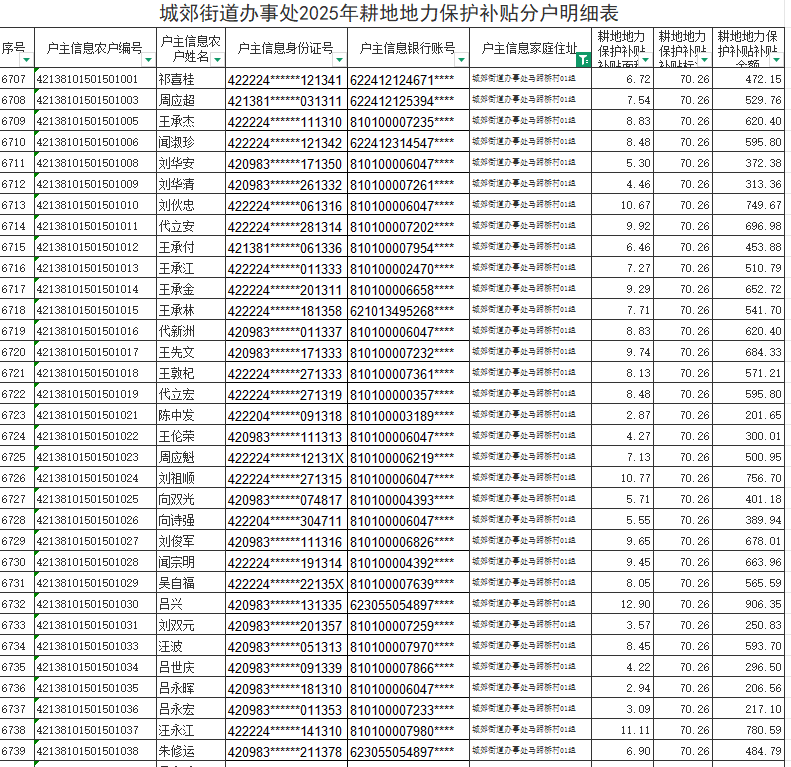The image size is (791, 767).
Task: Select ID number 421381******031311
Action: [x=286, y=101]
